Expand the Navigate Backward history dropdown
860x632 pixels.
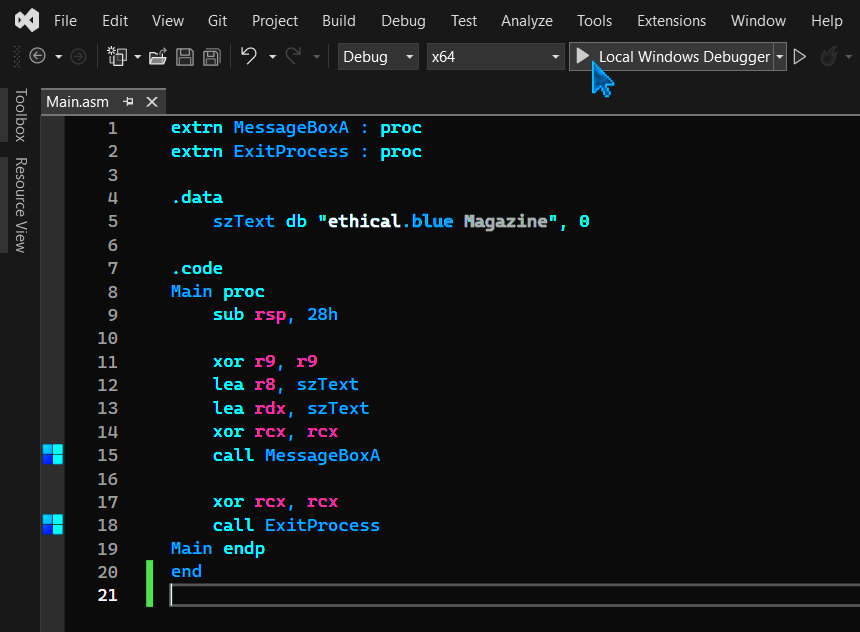(59, 57)
